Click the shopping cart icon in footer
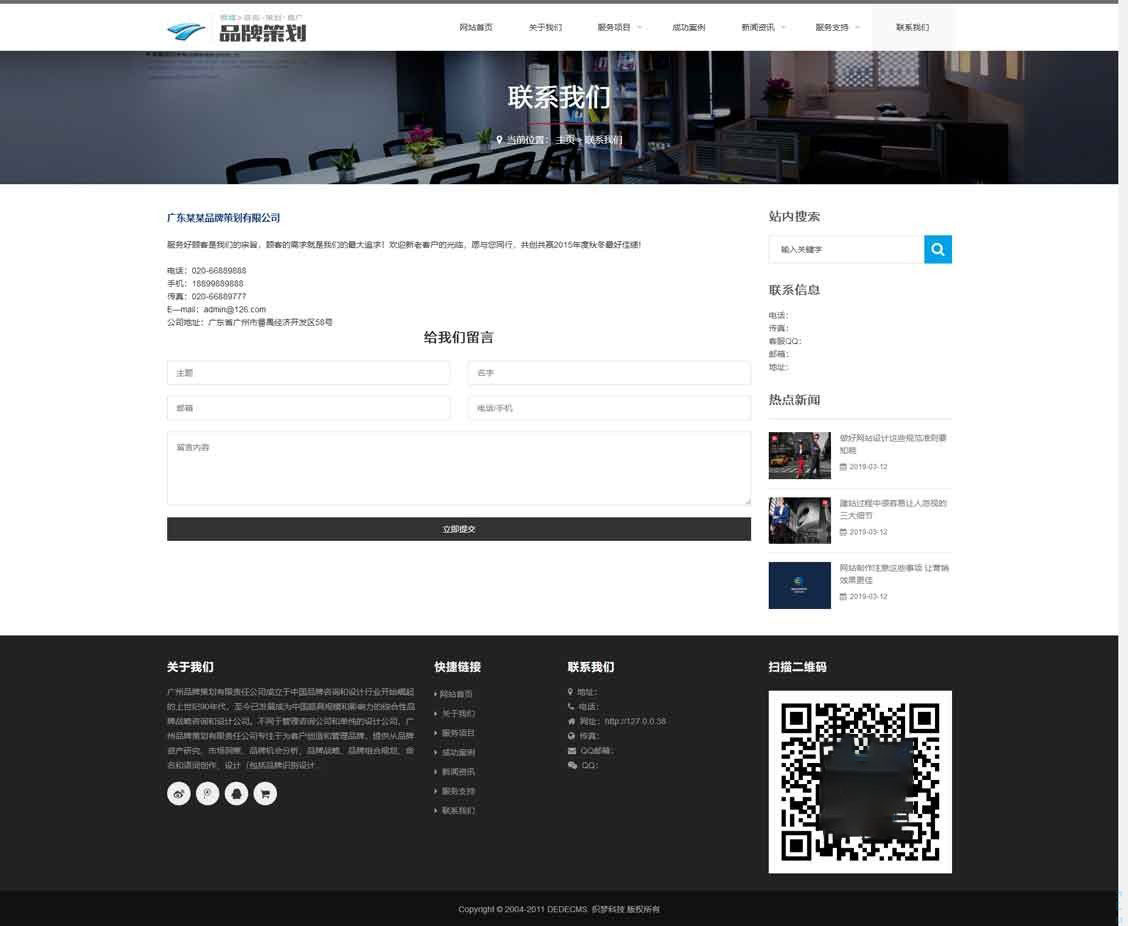1128x926 pixels. coord(264,793)
